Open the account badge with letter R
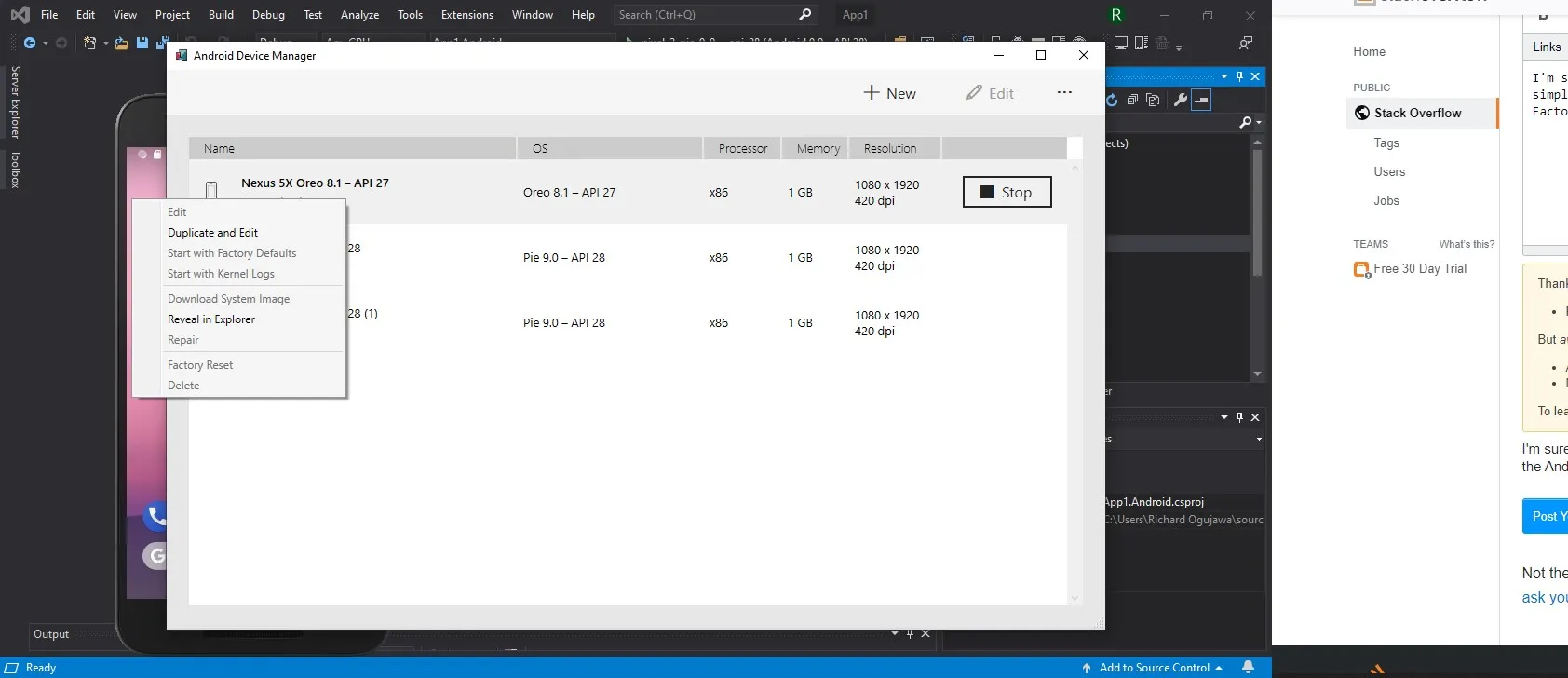This screenshot has height=678, width=1568. tap(1116, 15)
